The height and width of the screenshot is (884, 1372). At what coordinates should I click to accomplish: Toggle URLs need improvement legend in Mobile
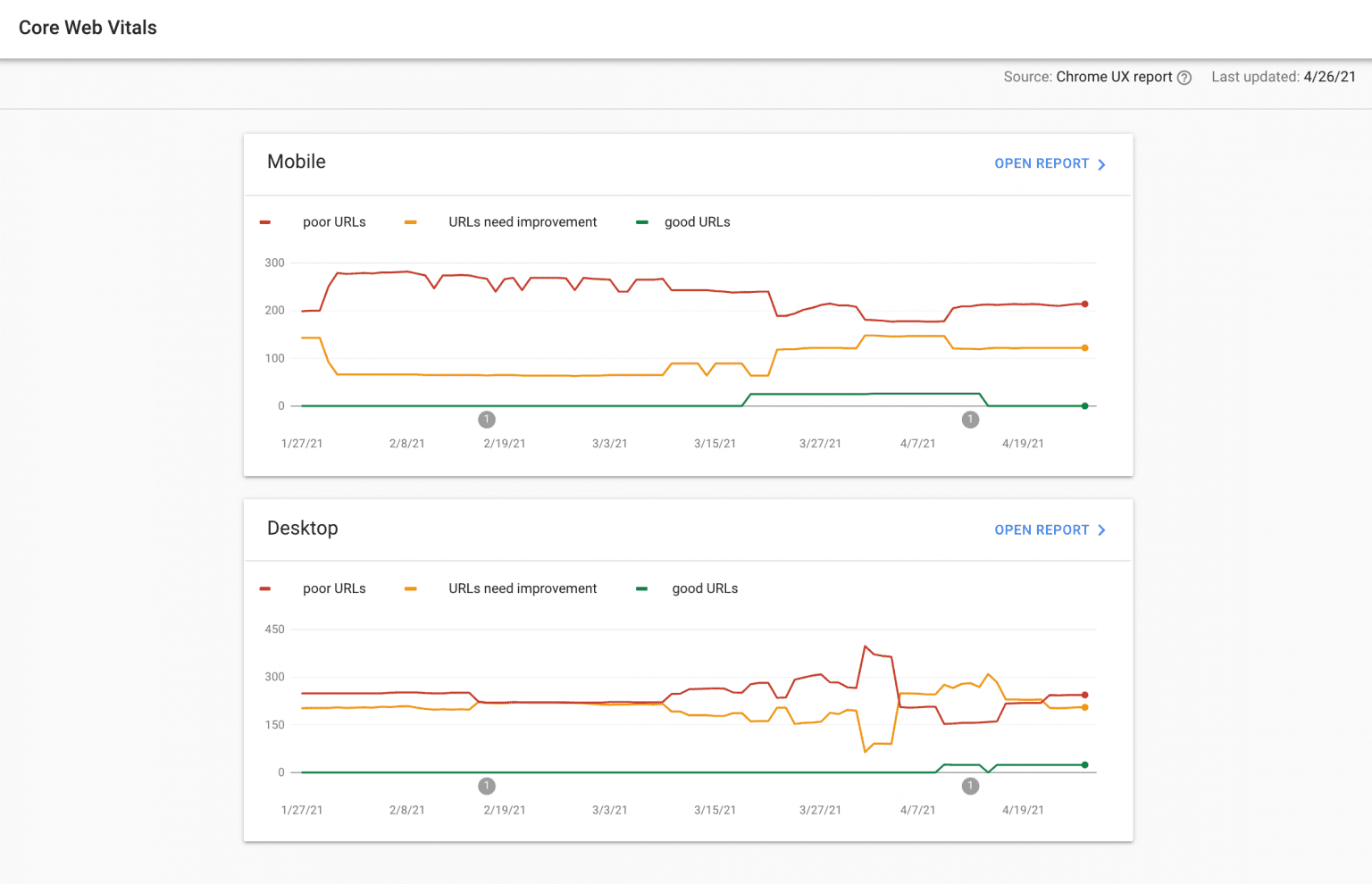click(x=523, y=222)
